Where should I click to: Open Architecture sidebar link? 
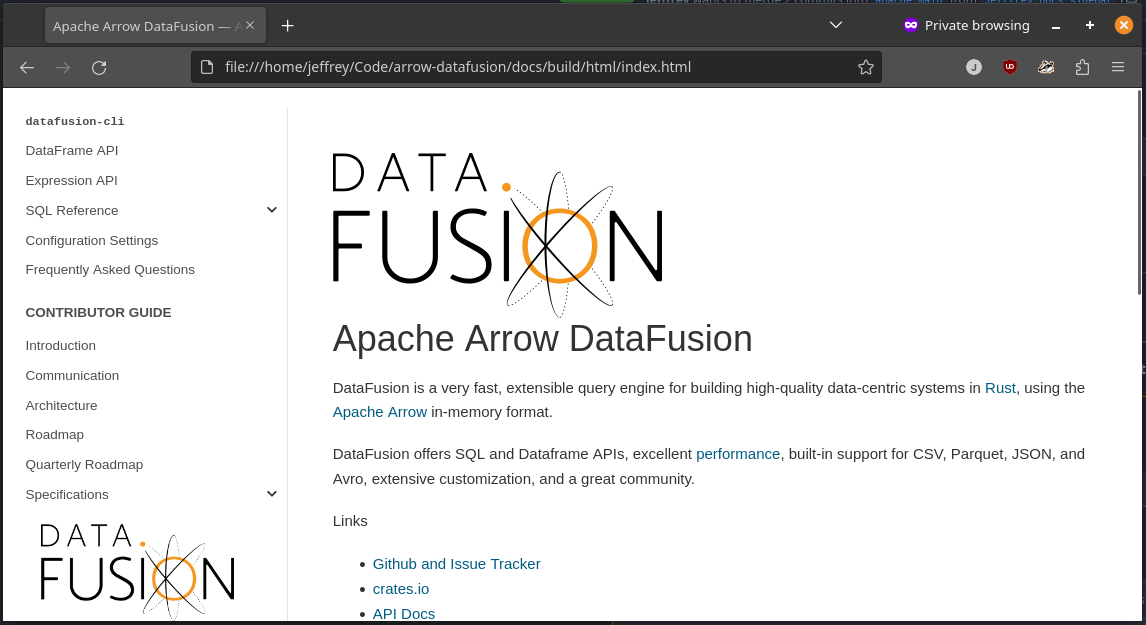[x=61, y=406]
